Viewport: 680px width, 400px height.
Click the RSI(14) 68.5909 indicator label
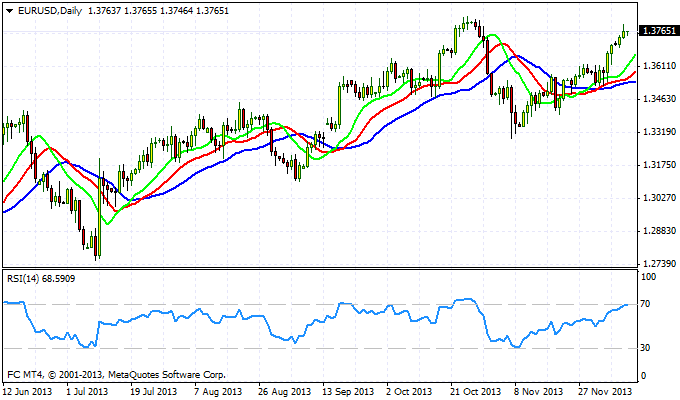41,279
